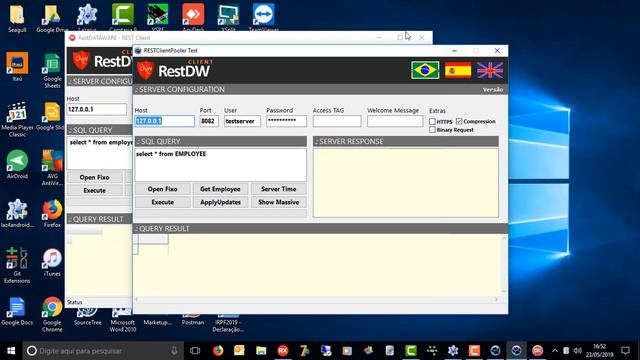Enable the Binary Request checkbox
640x360 pixels.
click(x=432, y=130)
